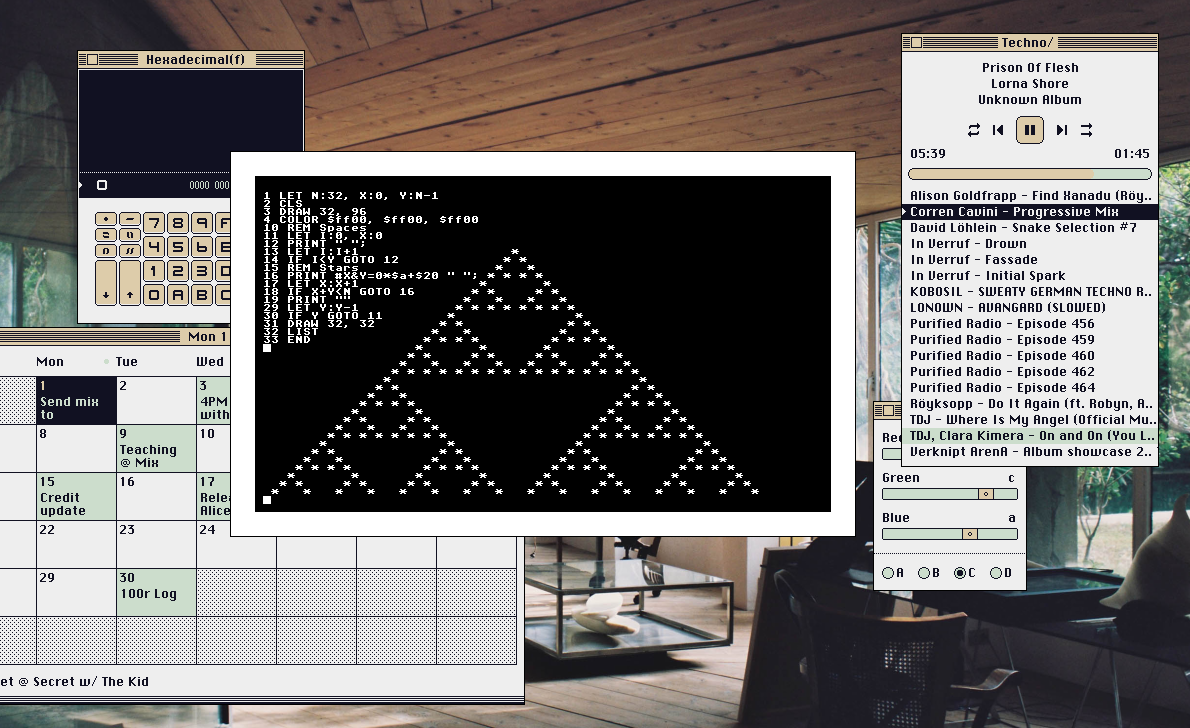Toggle shuffle in the music player
The image size is (1190, 728).
point(1087,130)
